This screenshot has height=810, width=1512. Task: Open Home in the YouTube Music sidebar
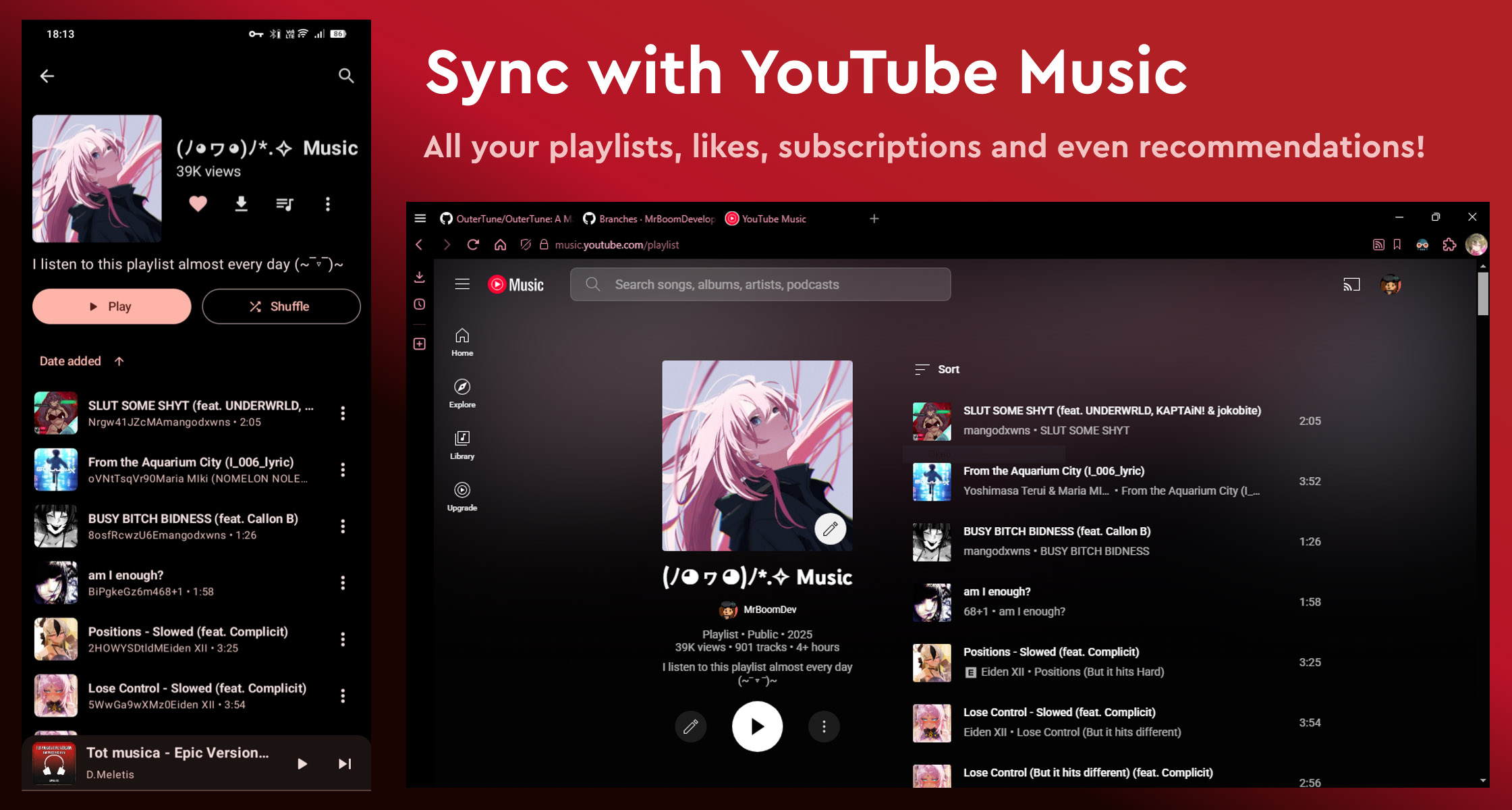coord(461,342)
